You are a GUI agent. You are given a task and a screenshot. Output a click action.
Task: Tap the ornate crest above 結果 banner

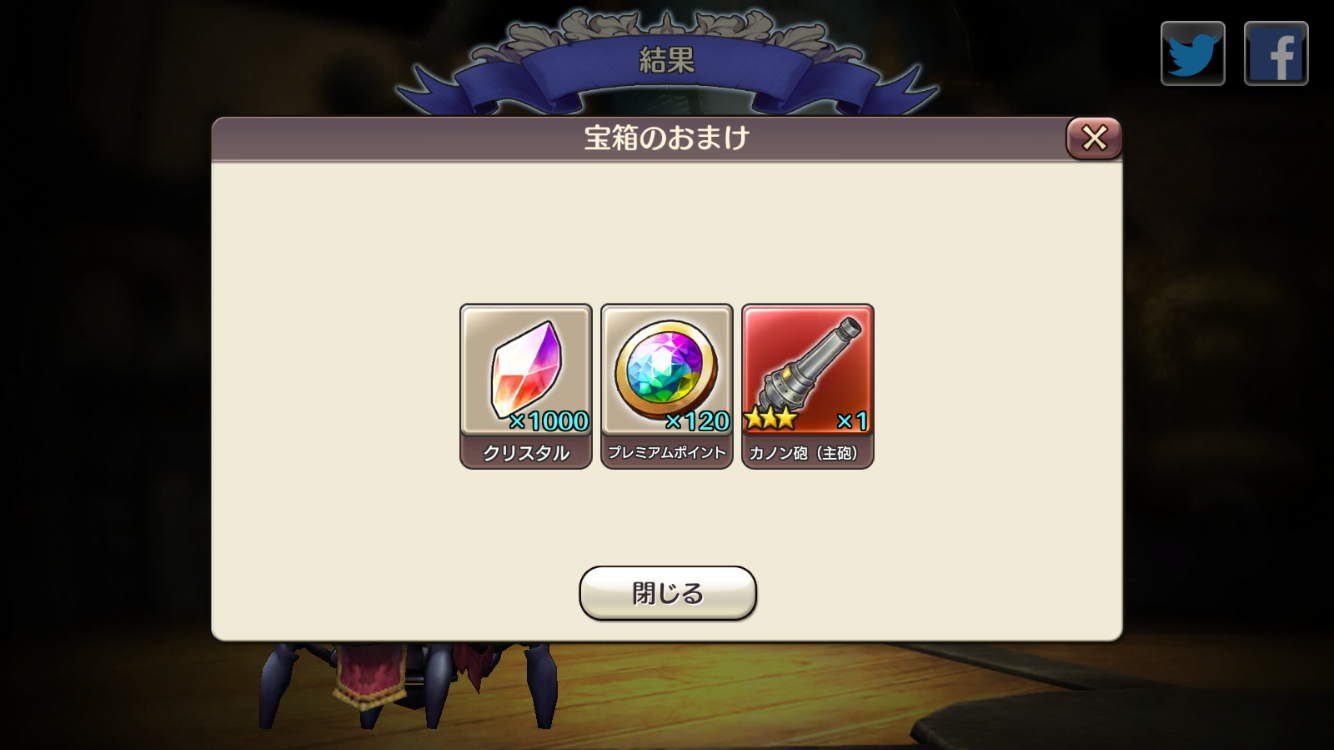tap(667, 25)
